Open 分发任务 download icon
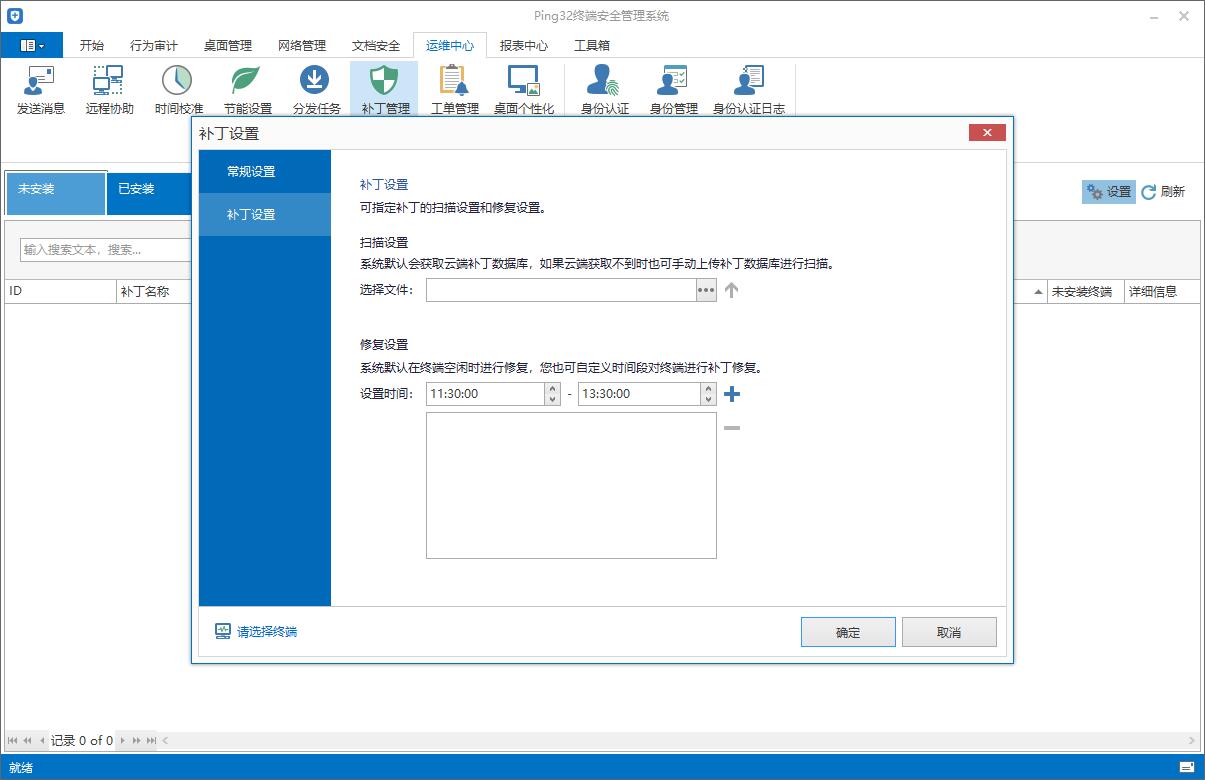The height and width of the screenshot is (780, 1205). click(316, 89)
